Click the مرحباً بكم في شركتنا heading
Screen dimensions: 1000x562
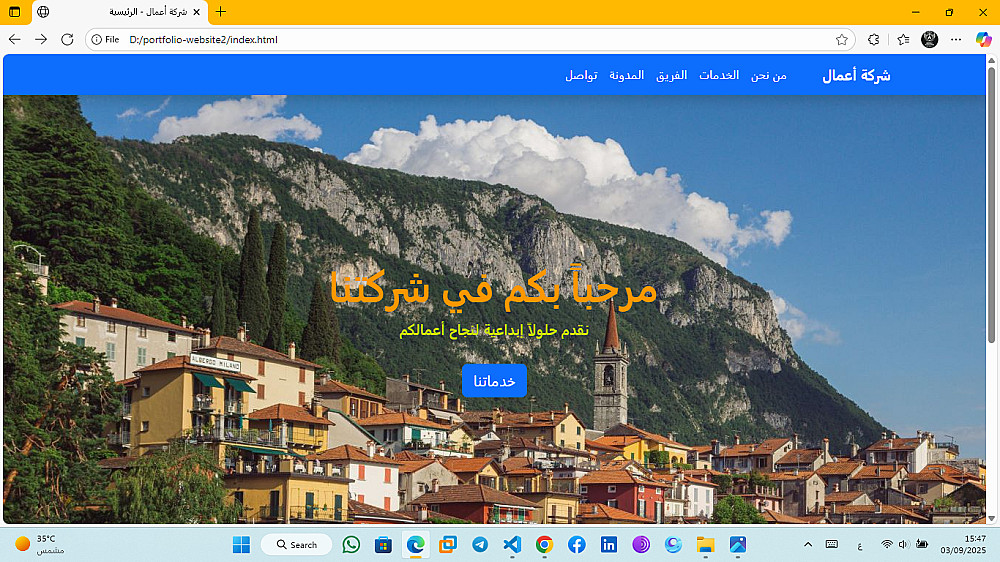pos(494,290)
